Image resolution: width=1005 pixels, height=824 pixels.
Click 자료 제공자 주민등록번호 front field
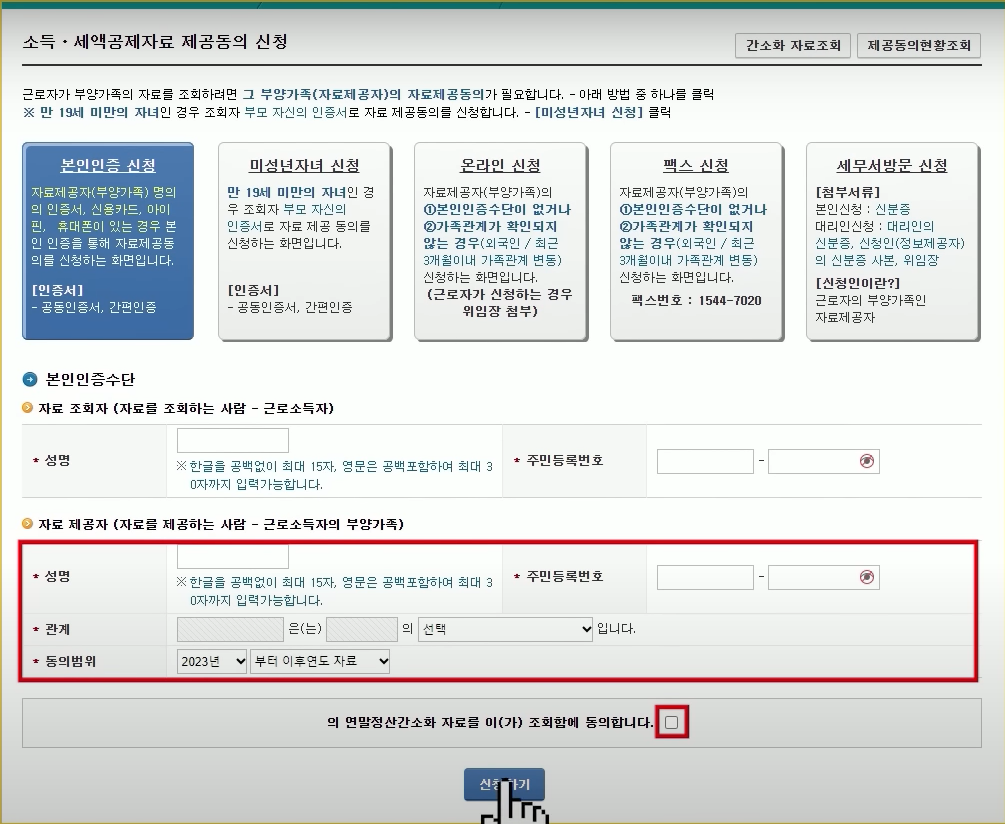pos(705,577)
